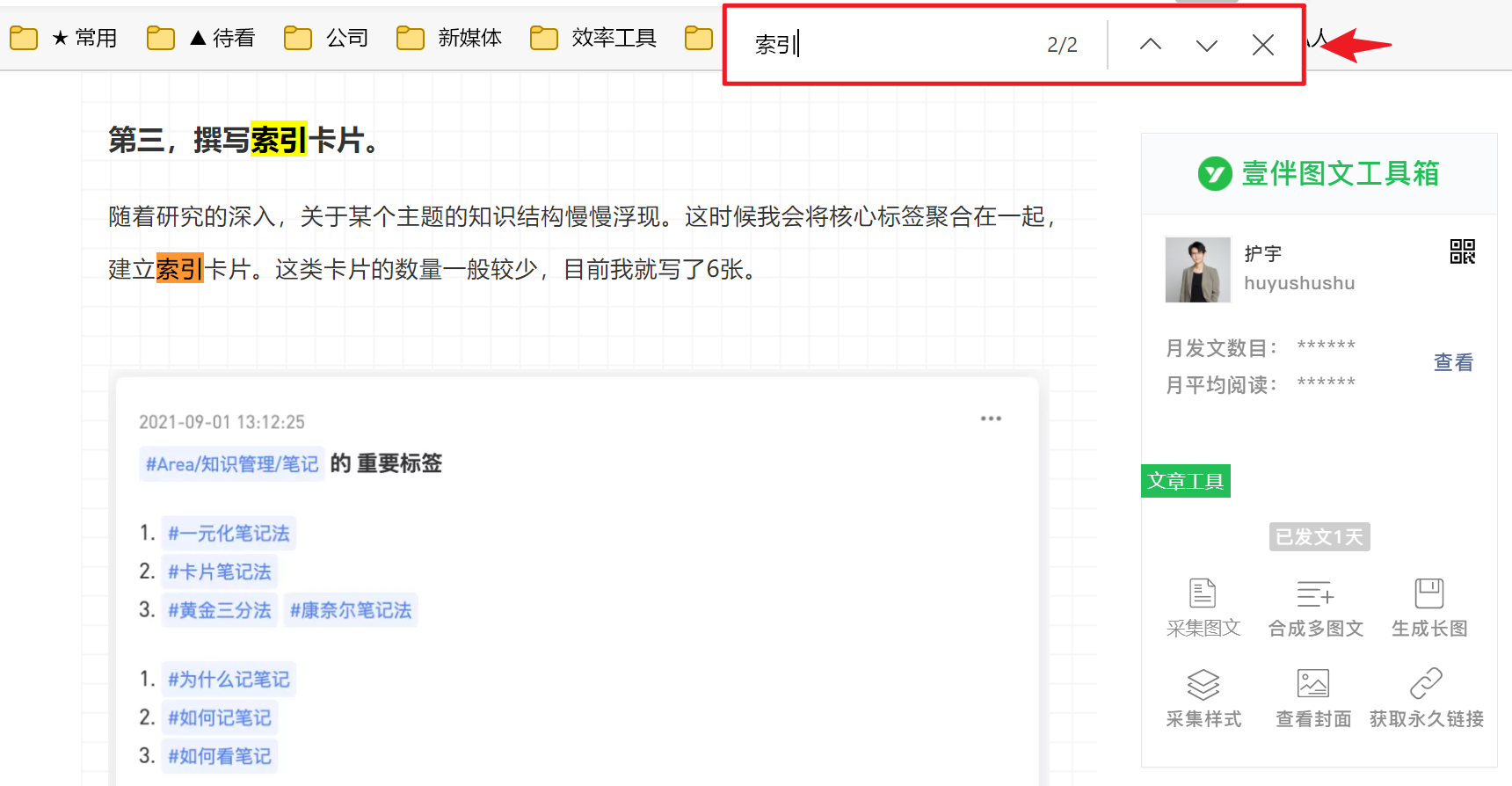Click the huyushushu account ID text
This screenshot has height=786, width=1512.
point(1299,283)
